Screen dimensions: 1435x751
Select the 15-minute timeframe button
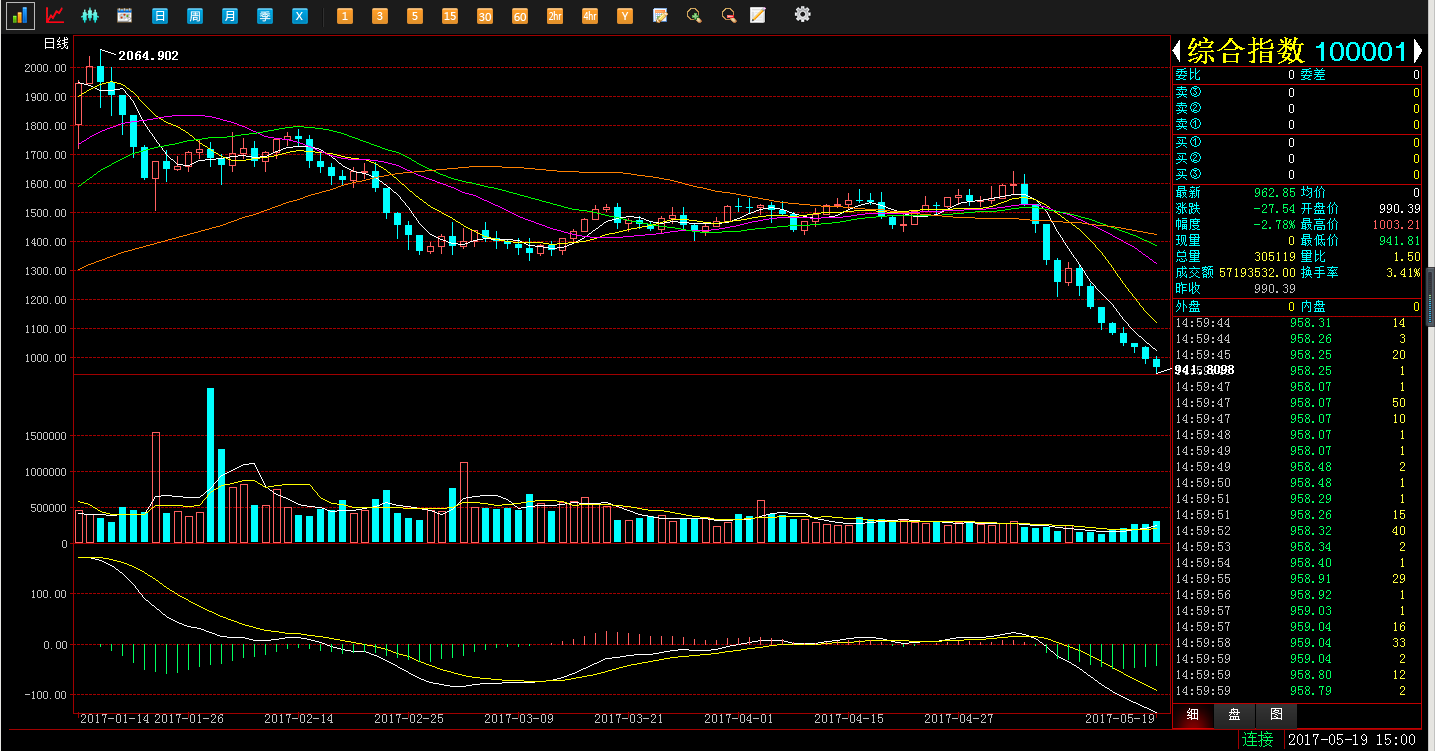pyautogui.click(x=450, y=16)
